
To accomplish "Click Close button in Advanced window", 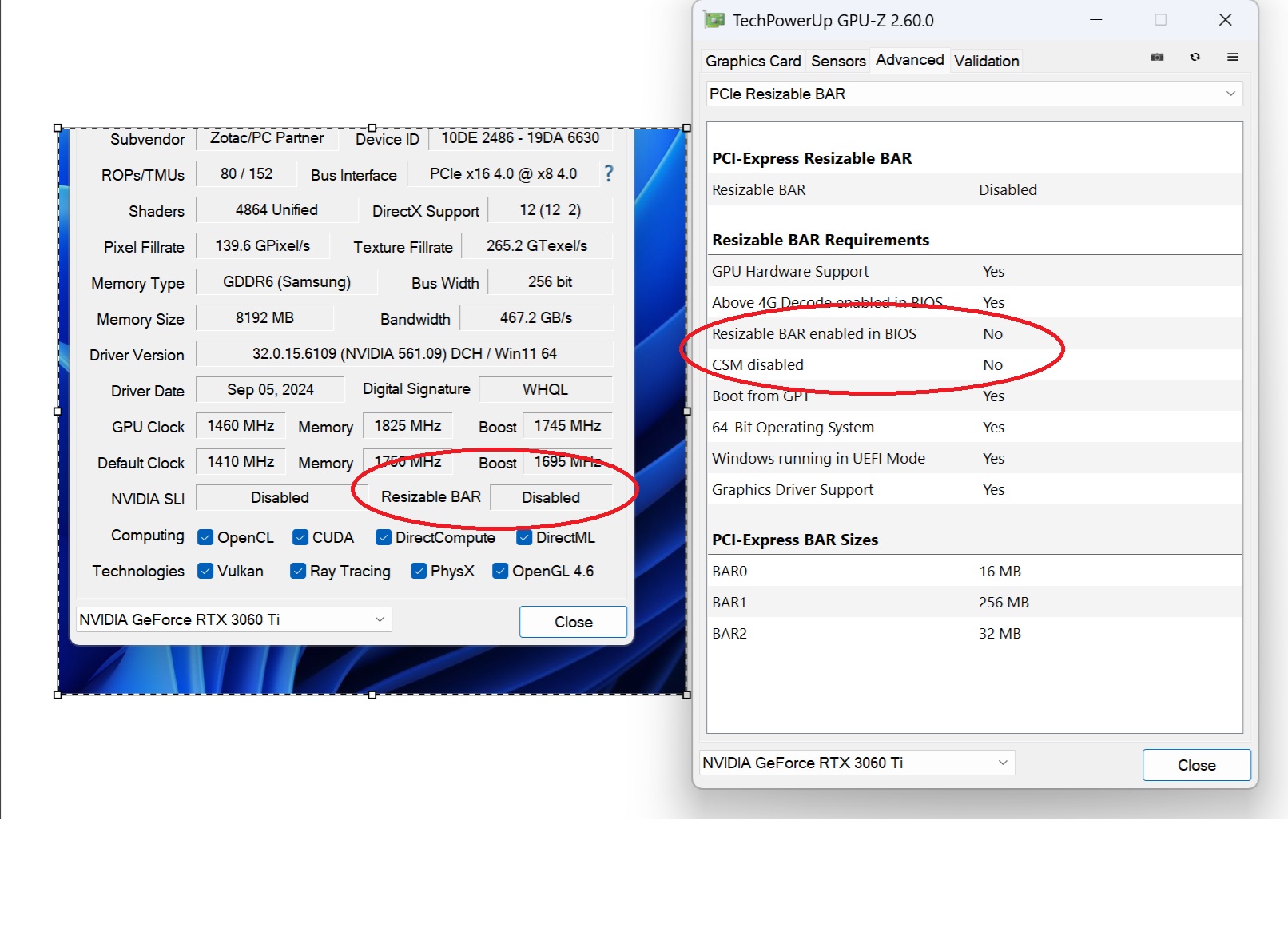I will (1196, 765).
